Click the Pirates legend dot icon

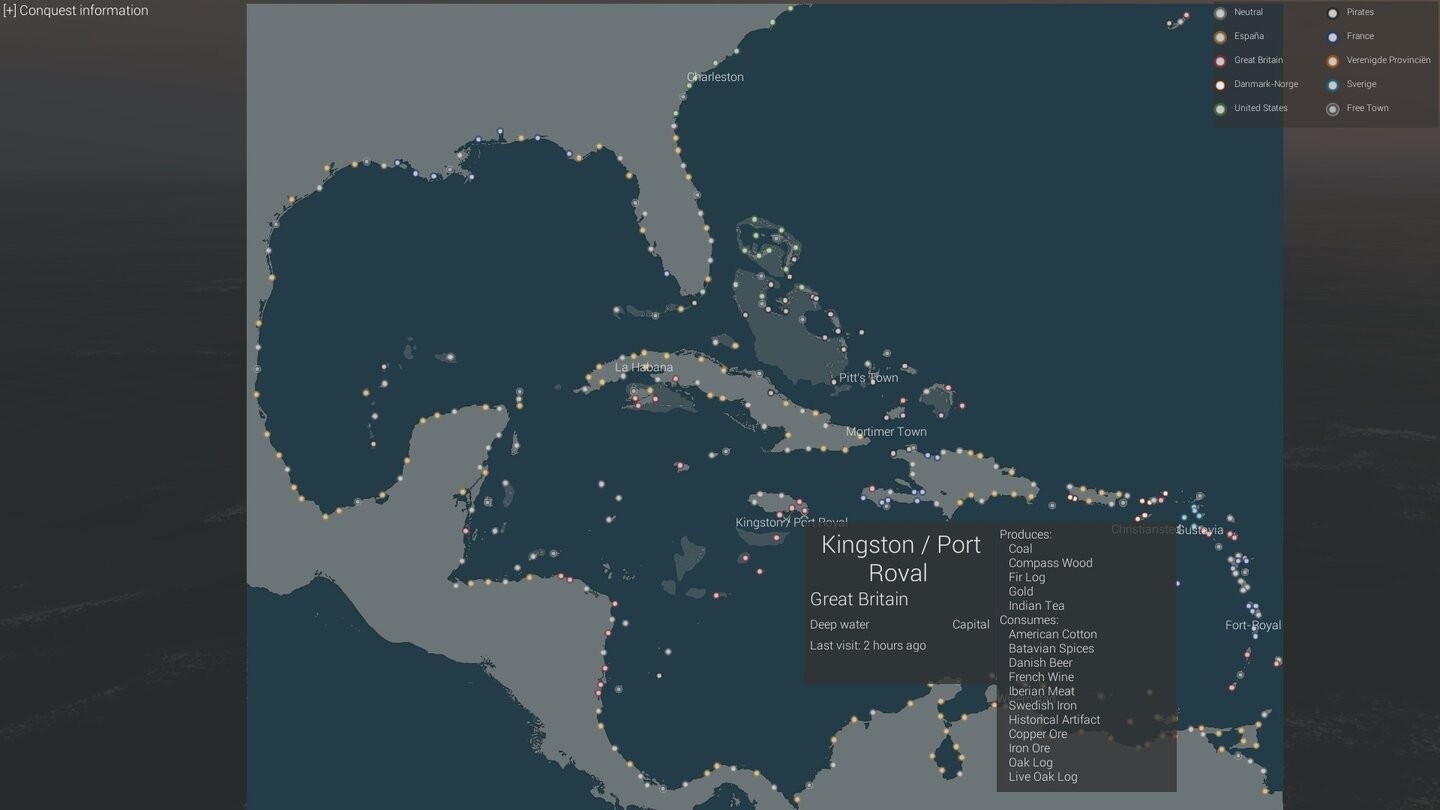(1332, 13)
